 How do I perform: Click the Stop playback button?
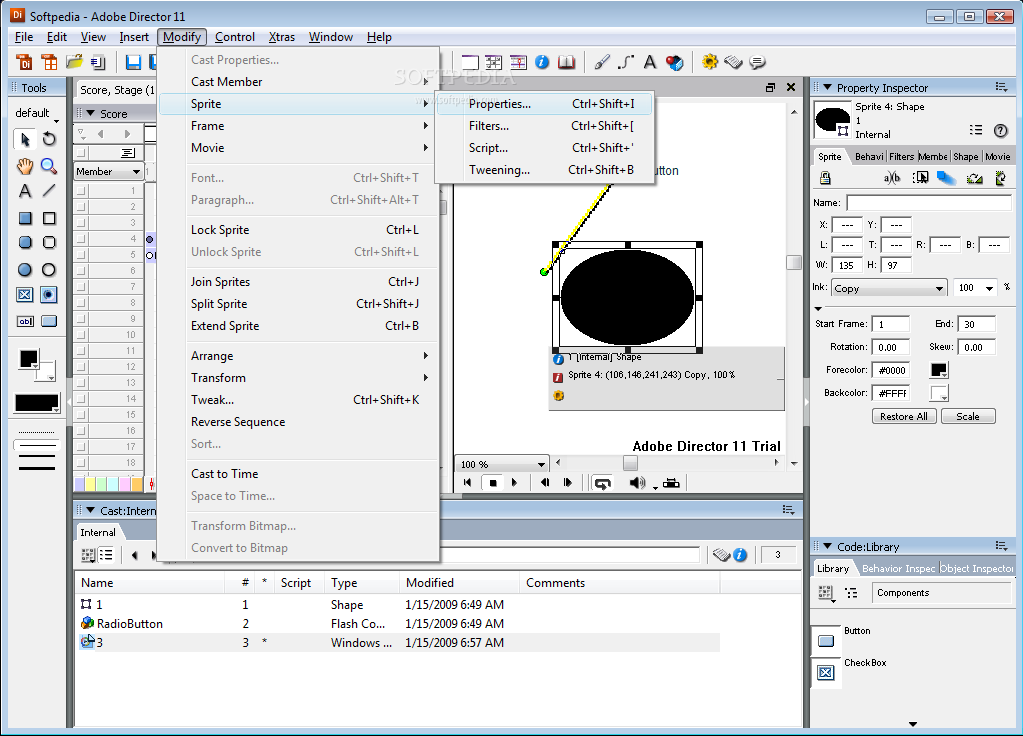[x=493, y=483]
